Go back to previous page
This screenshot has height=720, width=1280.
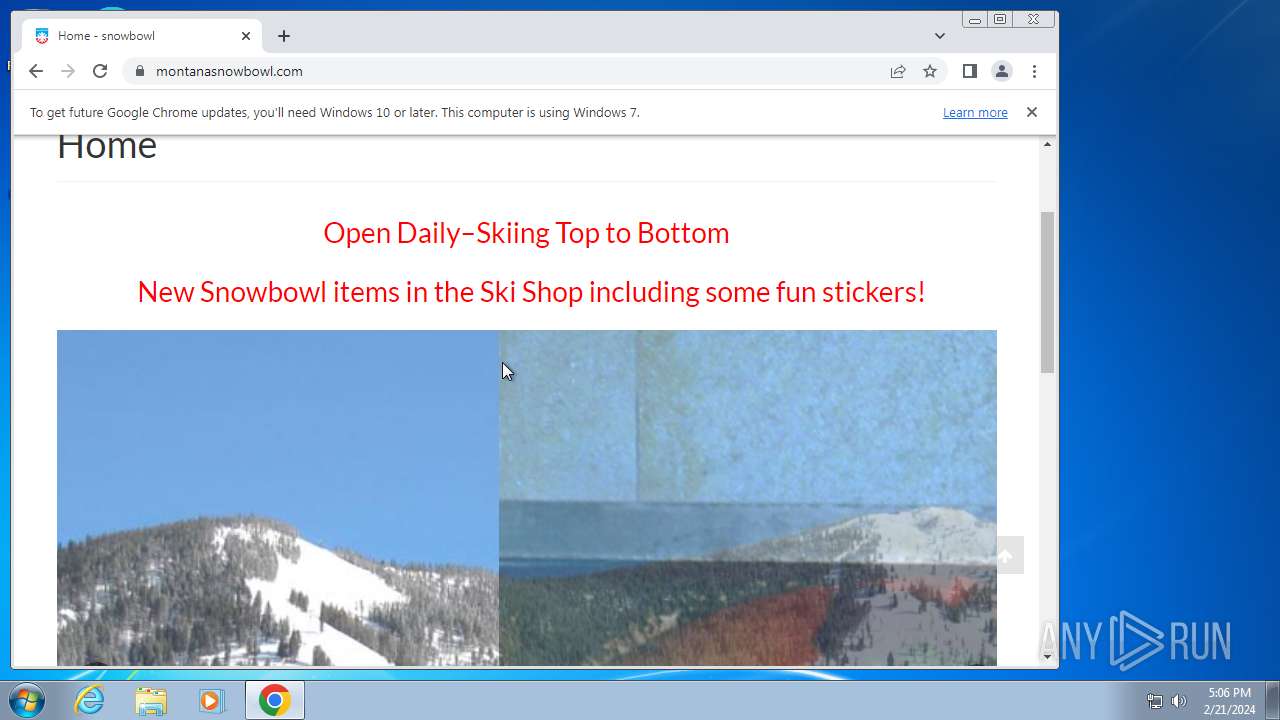click(36, 71)
